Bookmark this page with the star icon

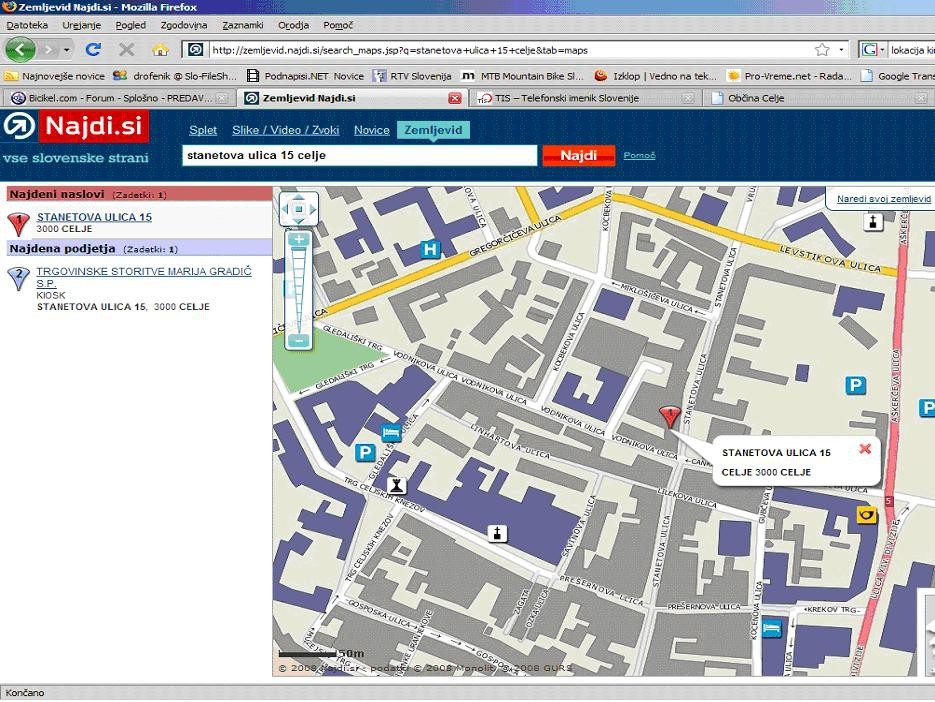coord(822,50)
